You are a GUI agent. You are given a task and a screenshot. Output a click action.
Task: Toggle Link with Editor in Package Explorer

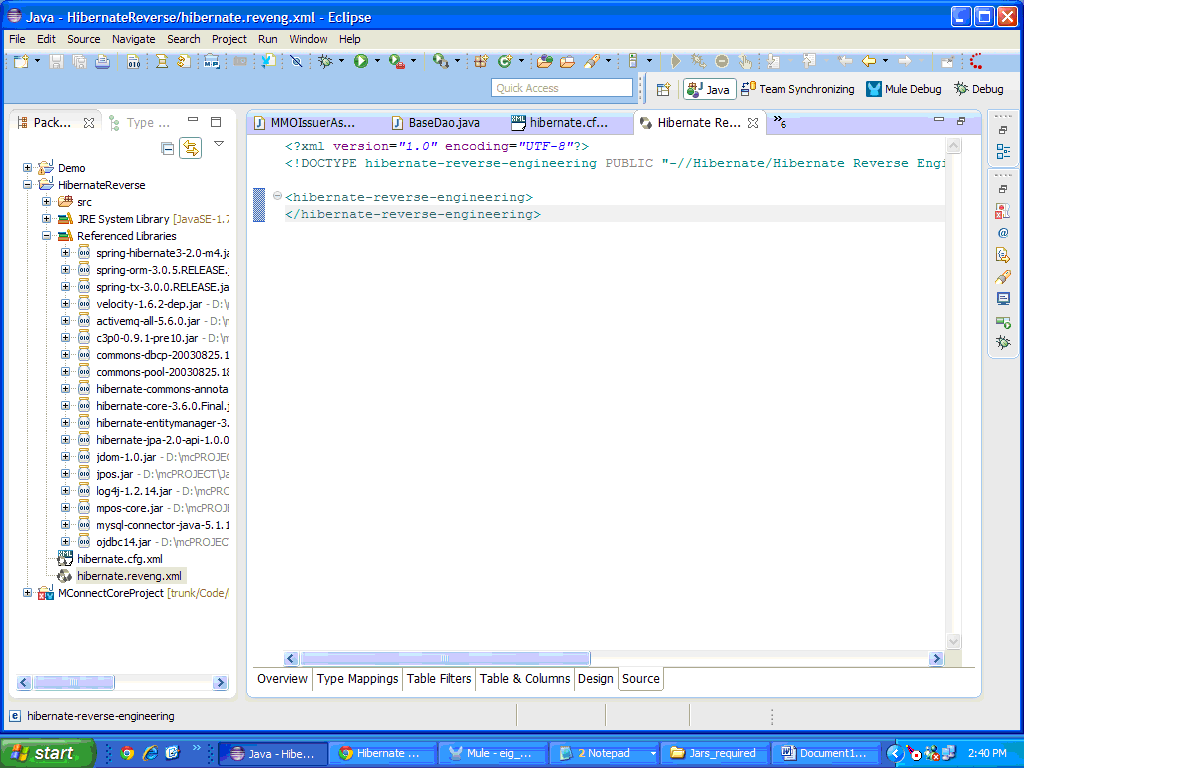pyautogui.click(x=190, y=148)
